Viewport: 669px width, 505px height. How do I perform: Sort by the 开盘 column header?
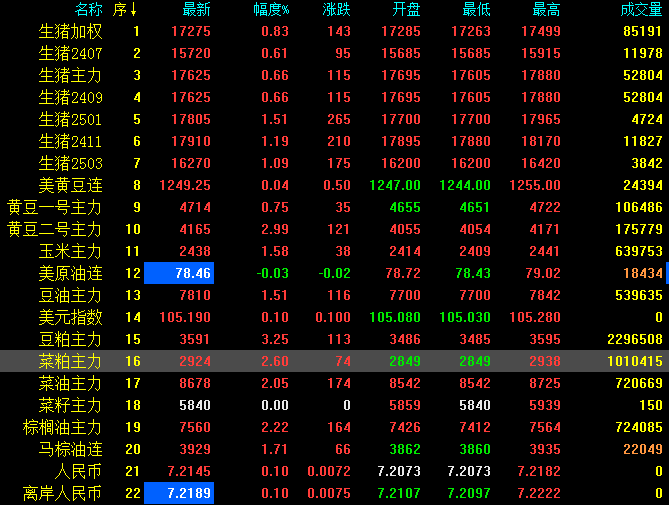tap(406, 9)
